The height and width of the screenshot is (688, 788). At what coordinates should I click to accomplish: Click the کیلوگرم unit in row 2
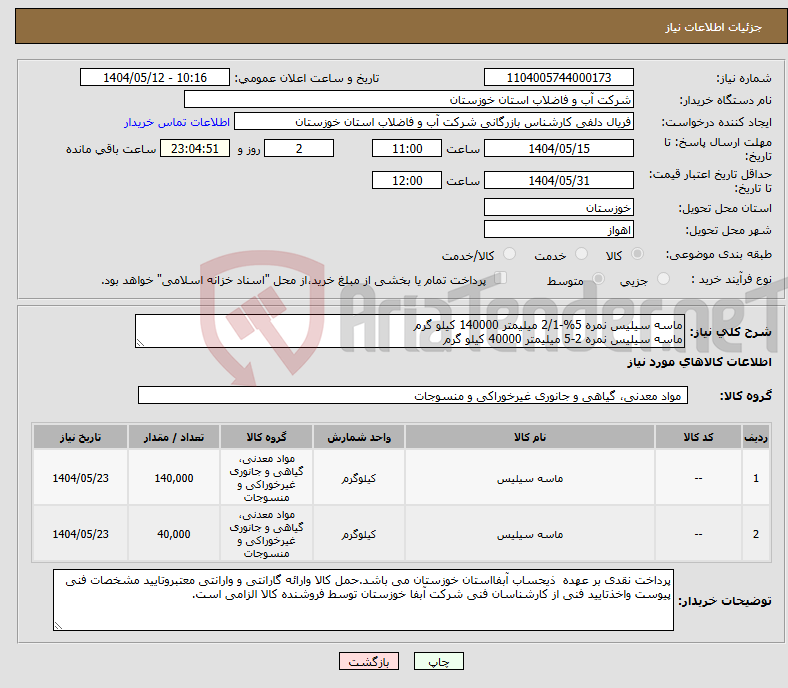(x=359, y=534)
